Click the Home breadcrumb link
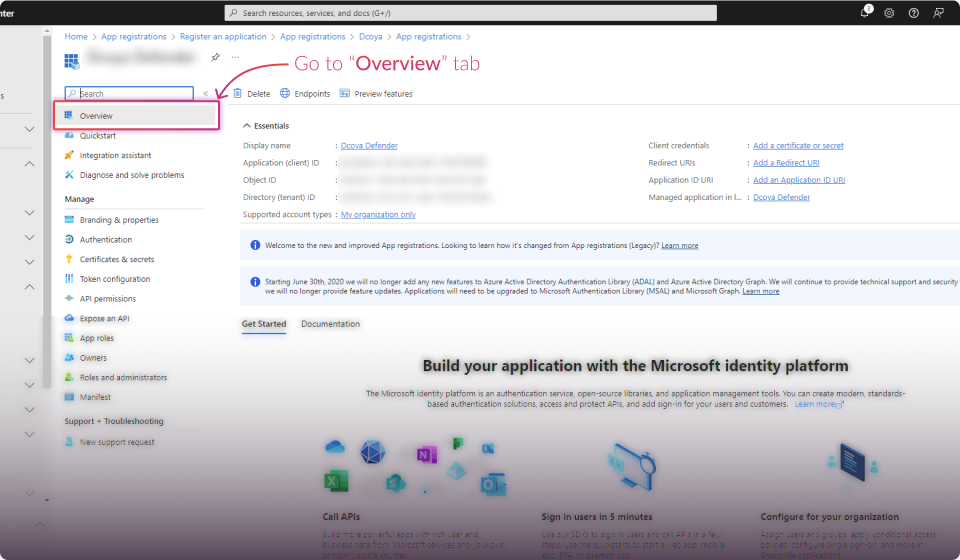Viewport: 960px width, 560px height. coord(76,37)
